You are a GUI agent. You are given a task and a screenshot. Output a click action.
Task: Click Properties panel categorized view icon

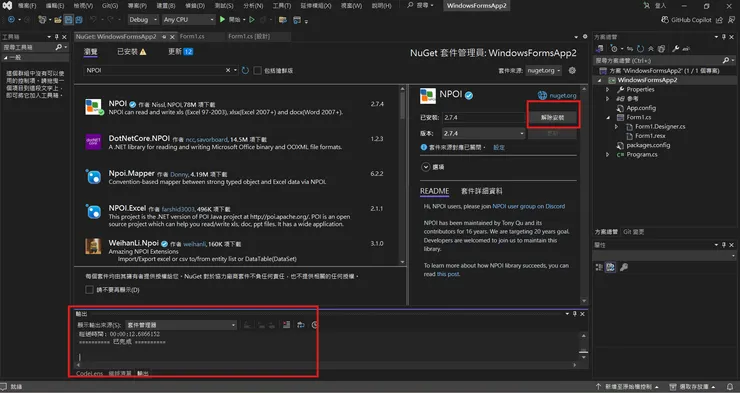pos(599,267)
